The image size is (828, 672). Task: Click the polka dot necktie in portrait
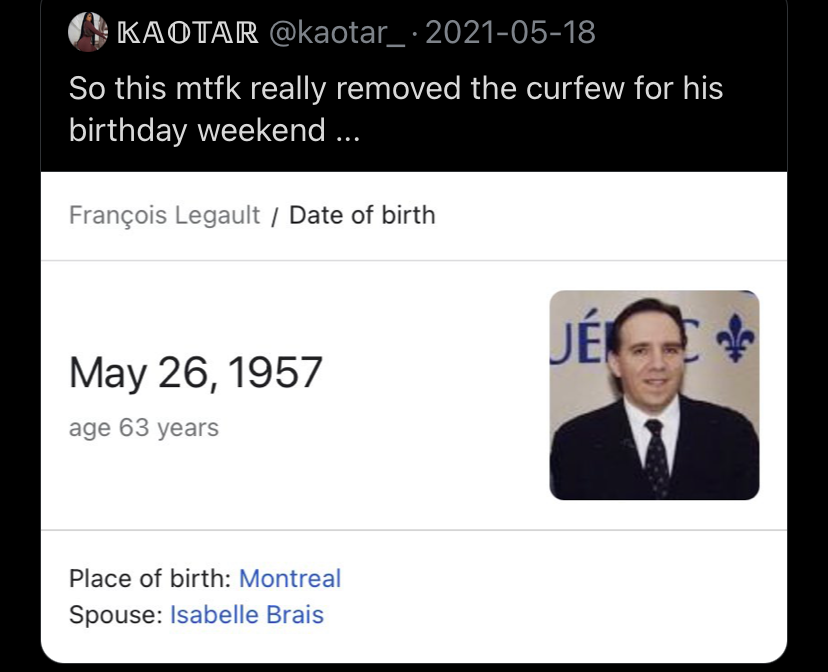pyautogui.click(x=656, y=457)
